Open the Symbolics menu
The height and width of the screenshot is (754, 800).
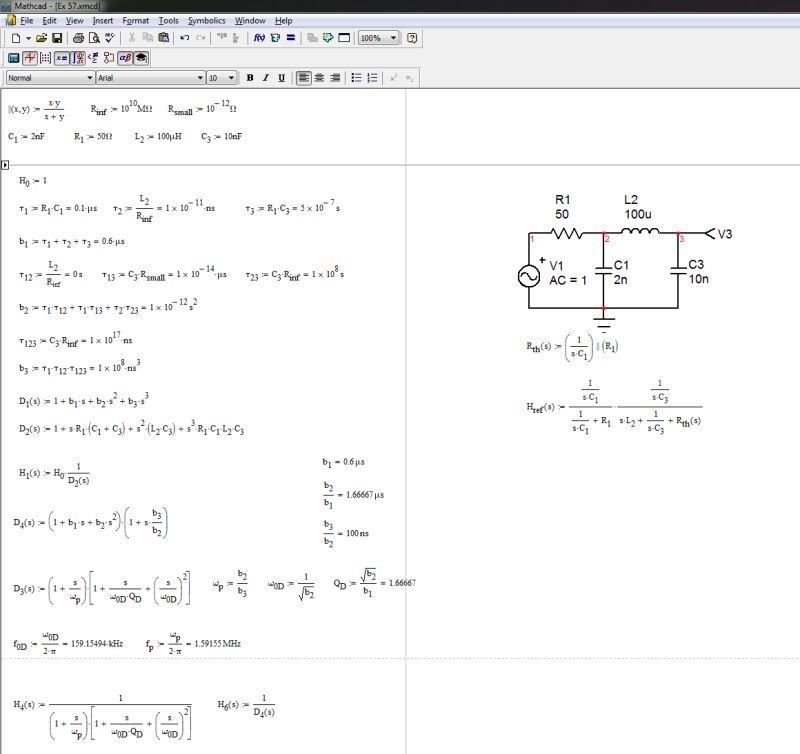(x=206, y=20)
